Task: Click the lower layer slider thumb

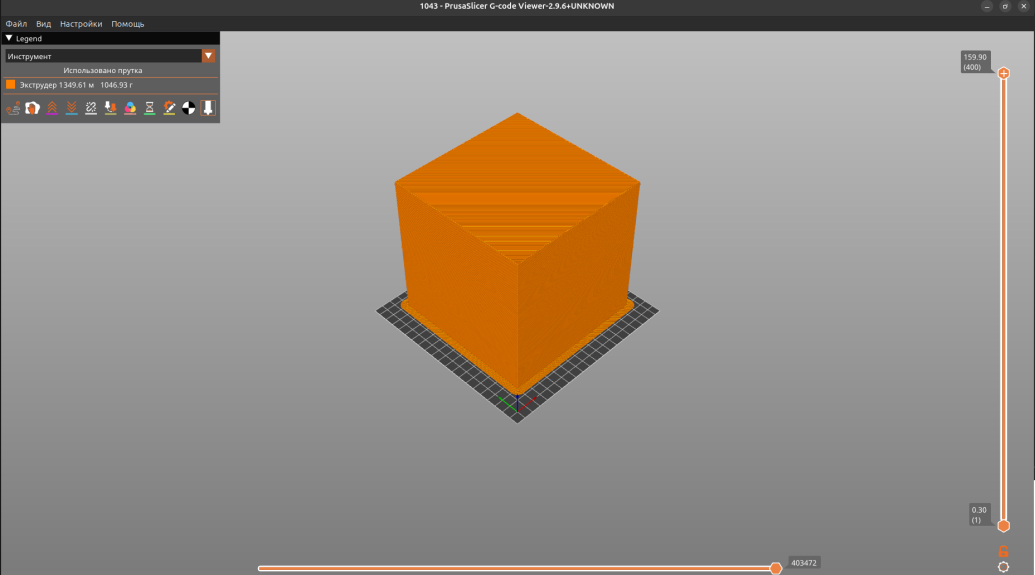Action: click(x=1003, y=525)
